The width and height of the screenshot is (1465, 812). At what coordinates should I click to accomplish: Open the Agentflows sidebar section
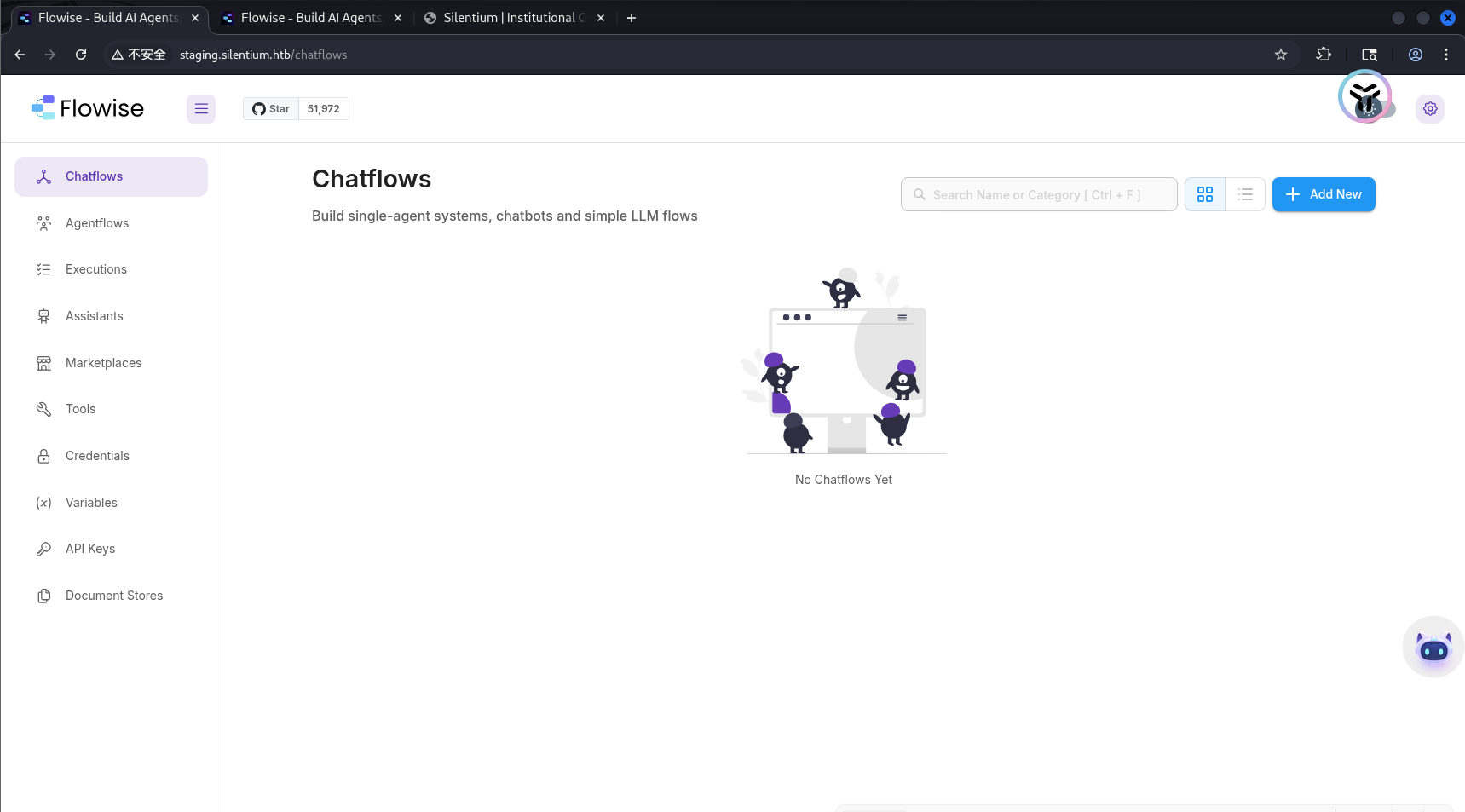pyautogui.click(x=97, y=223)
